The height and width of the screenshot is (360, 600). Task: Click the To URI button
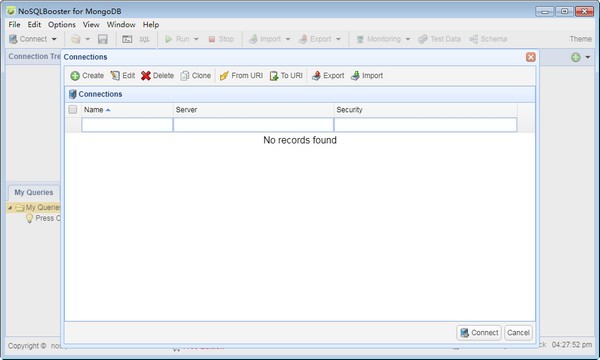(286, 76)
